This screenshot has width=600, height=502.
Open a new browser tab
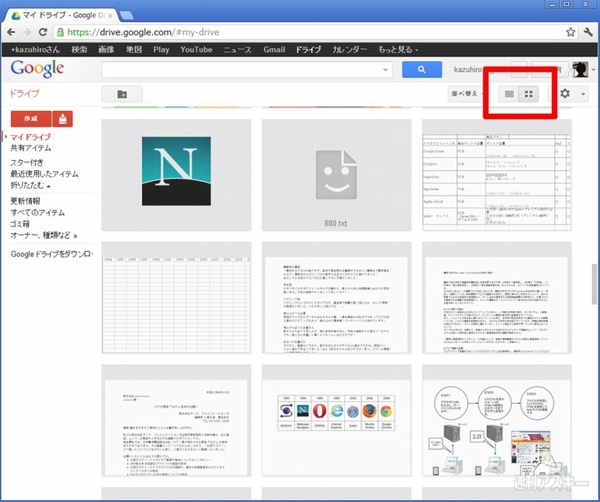(x=126, y=15)
